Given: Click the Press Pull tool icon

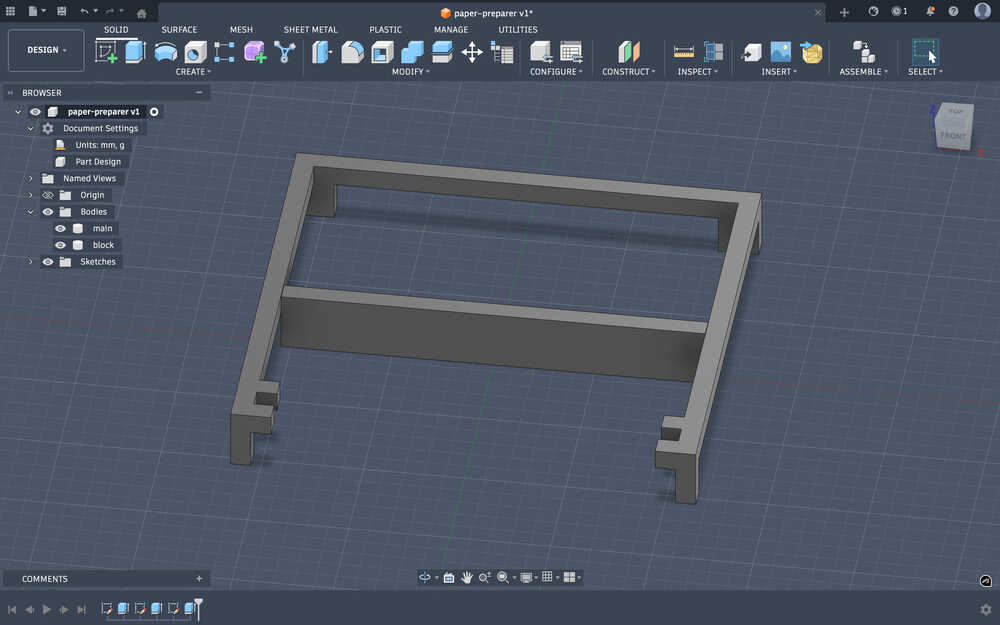Looking at the screenshot, I should click(321, 52).
